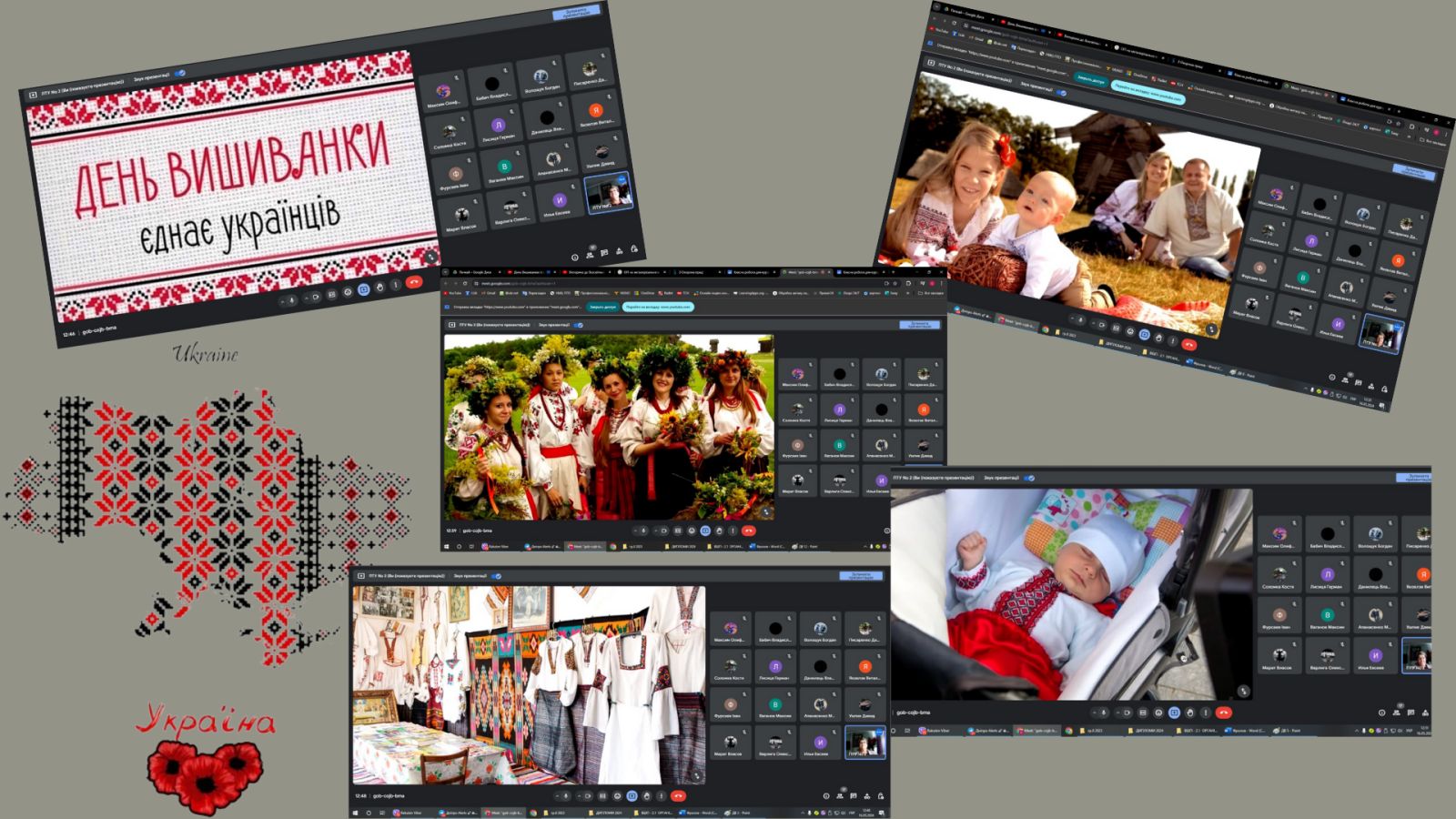Send emoji reaction in the wreath-women Meet window
The height and width of the screenshot is (819, 1456).
click(x=692, y=531)
